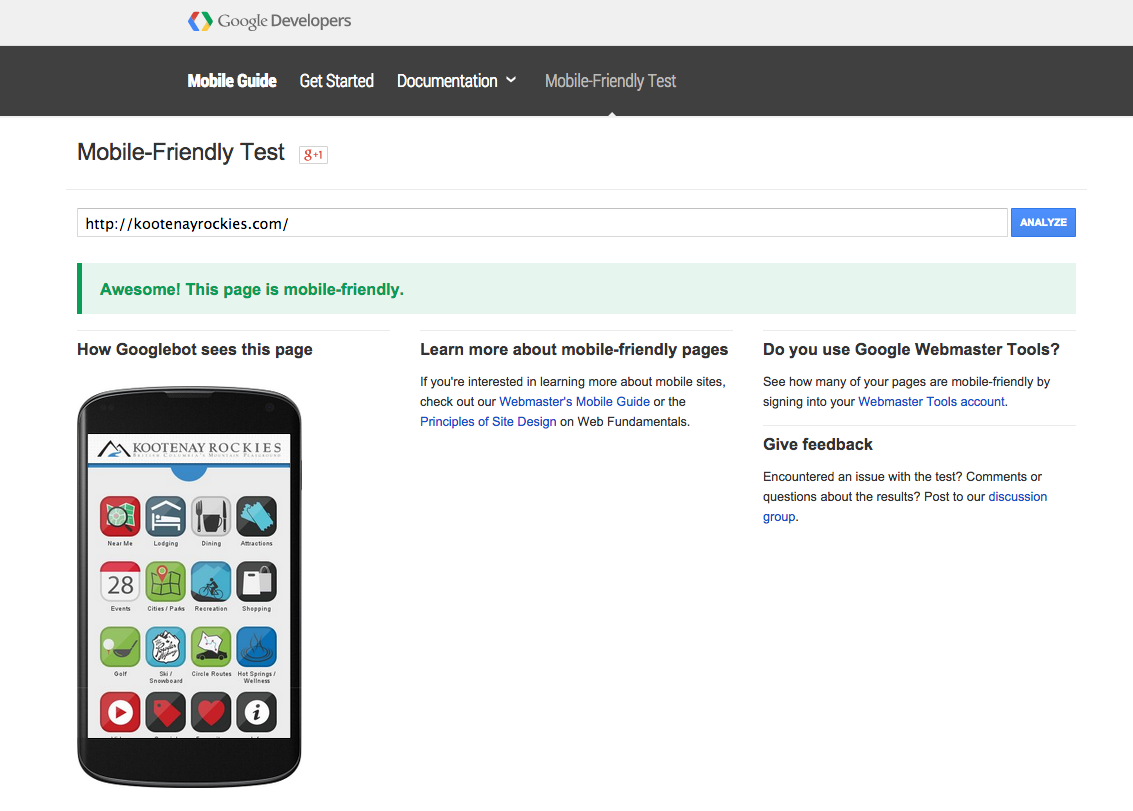Expand the Documentation dropdown arrow
The image size is (1133, 811).
pos(511,80)
